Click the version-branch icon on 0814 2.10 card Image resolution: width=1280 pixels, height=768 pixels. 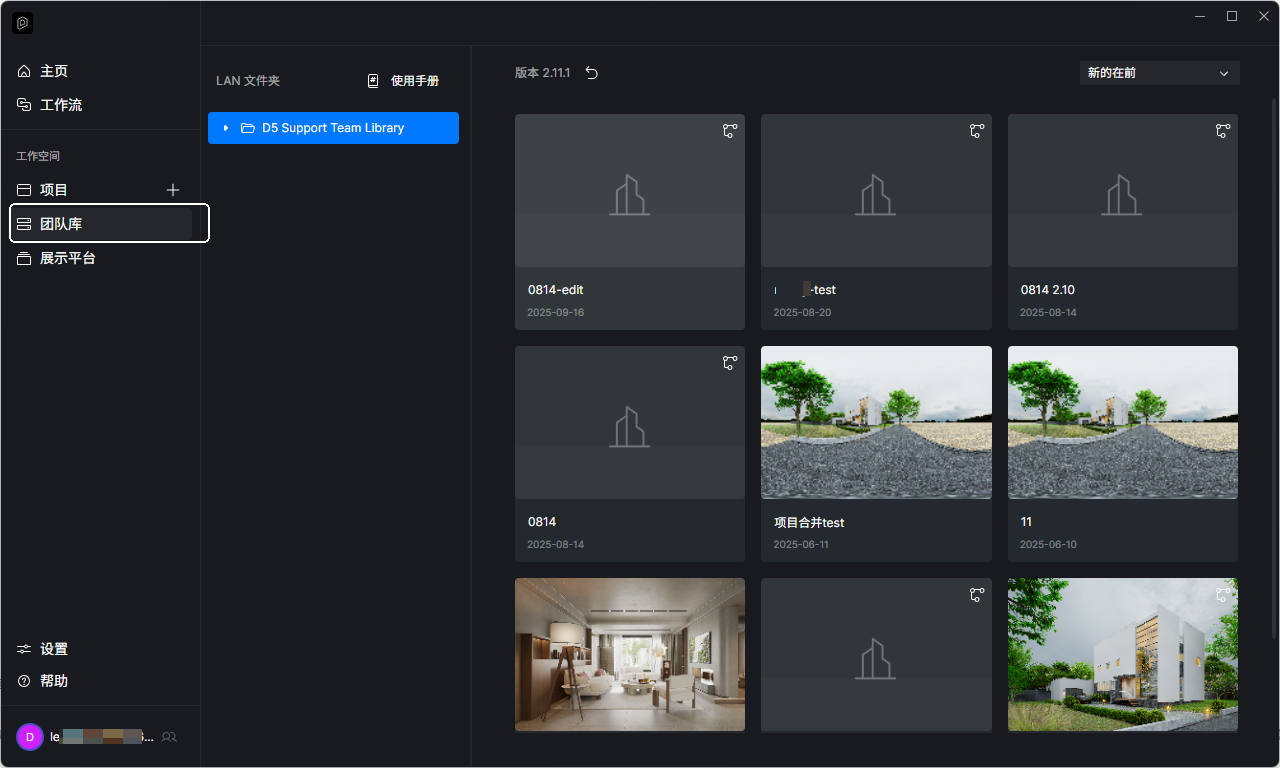coord(1222,131)
